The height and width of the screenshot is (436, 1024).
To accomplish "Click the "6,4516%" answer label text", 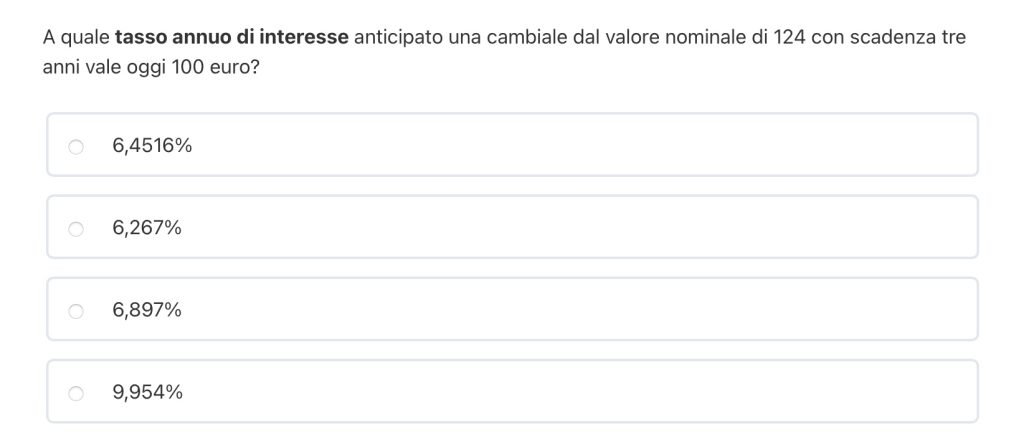I will point(152,146).
